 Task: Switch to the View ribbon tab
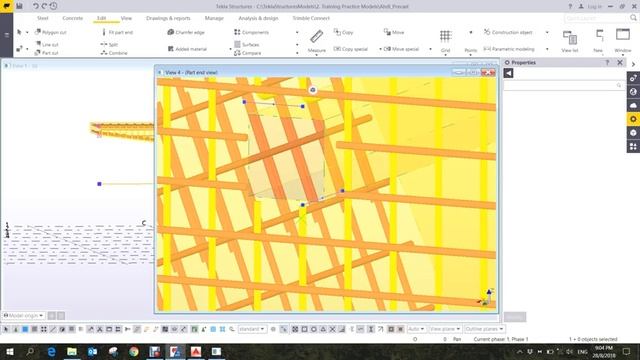[126, 18]
